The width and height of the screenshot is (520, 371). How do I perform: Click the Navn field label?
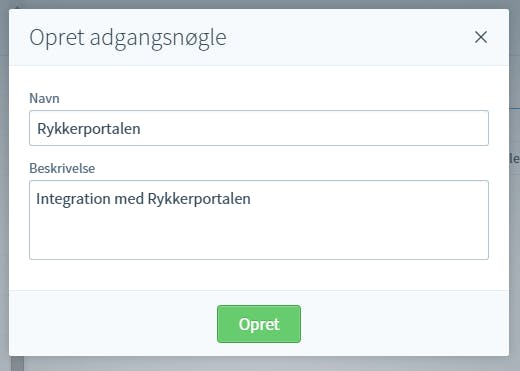pyautogui.click(x=44, y=98)
